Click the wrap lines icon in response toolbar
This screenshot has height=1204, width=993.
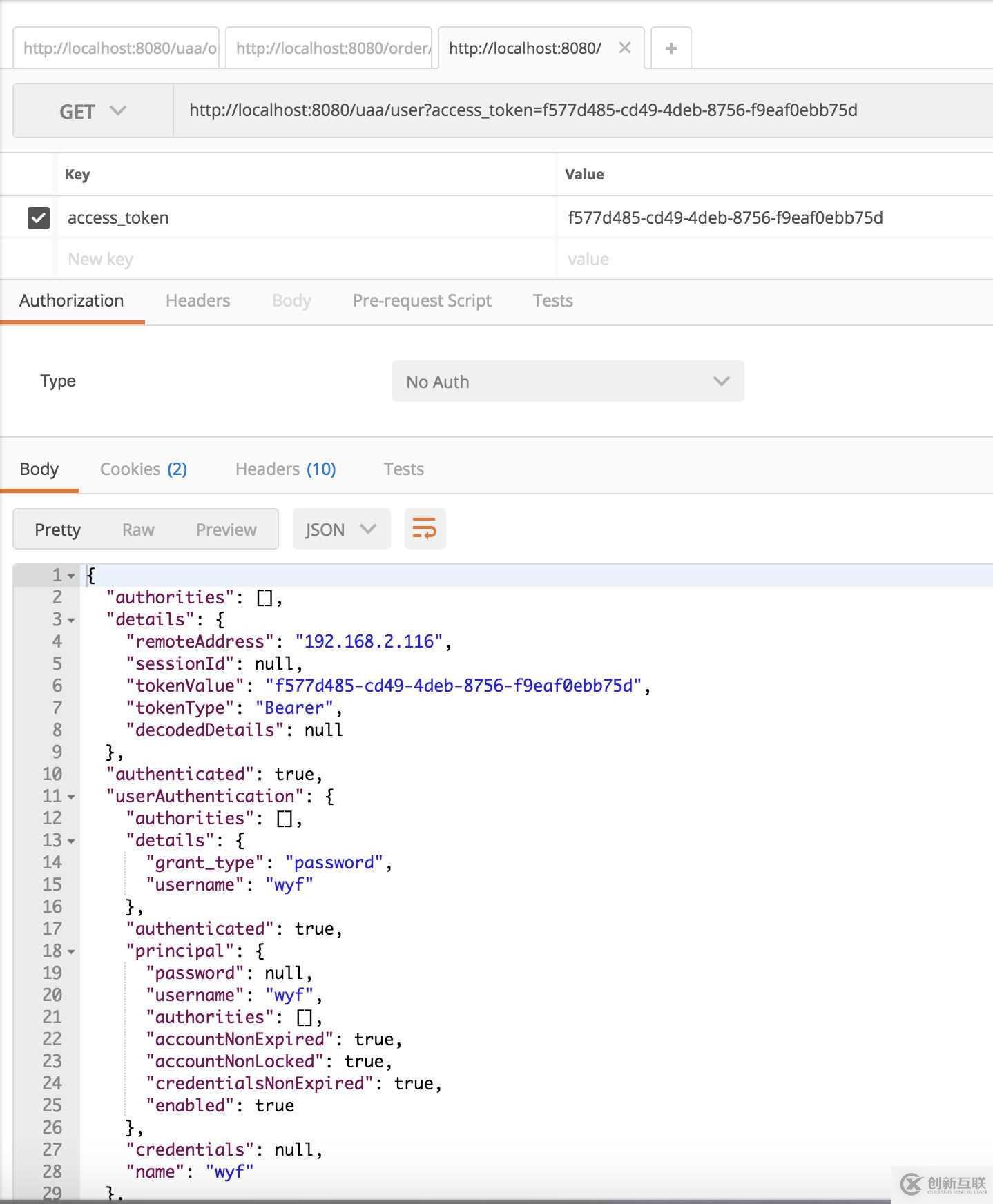(x=425, y=530)
